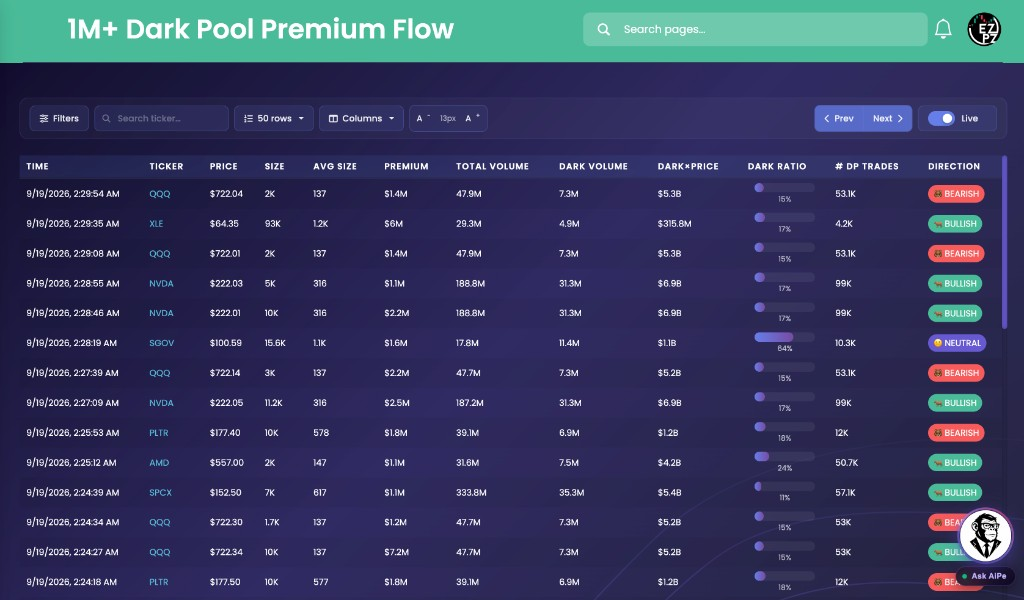Go to the Next page

click(888, 118)
